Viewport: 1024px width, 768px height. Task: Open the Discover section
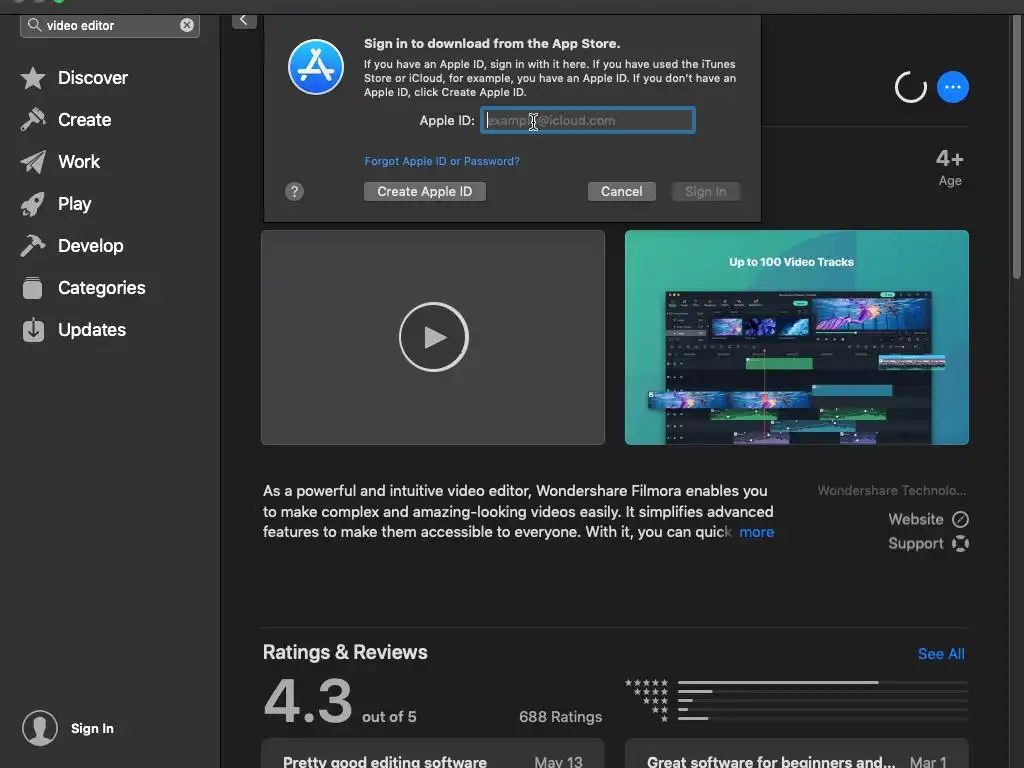click(93, 78)
